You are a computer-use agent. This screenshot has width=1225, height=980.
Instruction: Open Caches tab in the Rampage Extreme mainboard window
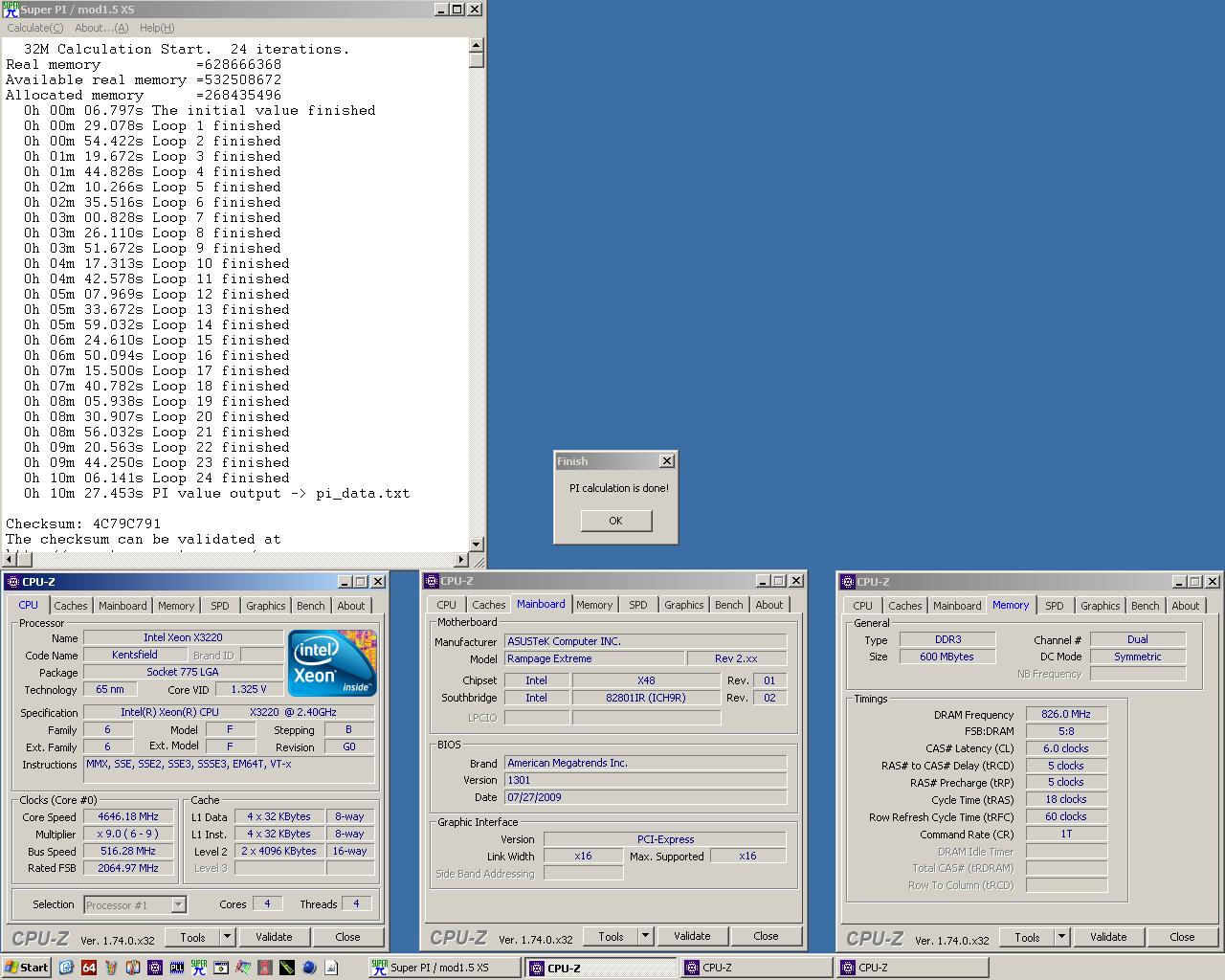pos(488,605)
